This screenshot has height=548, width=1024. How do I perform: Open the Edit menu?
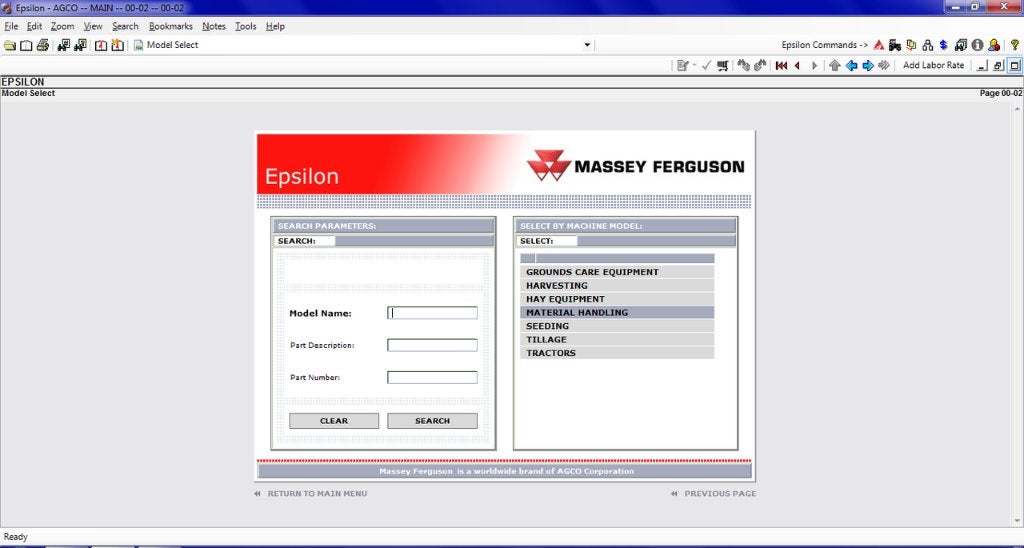click(x=34, y=26)
